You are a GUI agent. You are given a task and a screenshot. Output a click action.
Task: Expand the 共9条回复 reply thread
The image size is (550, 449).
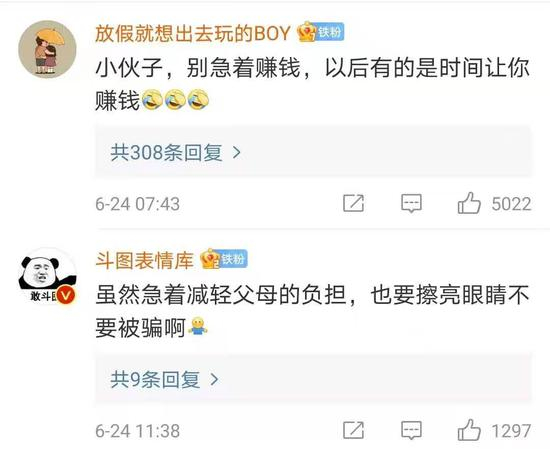pos(313,379)
